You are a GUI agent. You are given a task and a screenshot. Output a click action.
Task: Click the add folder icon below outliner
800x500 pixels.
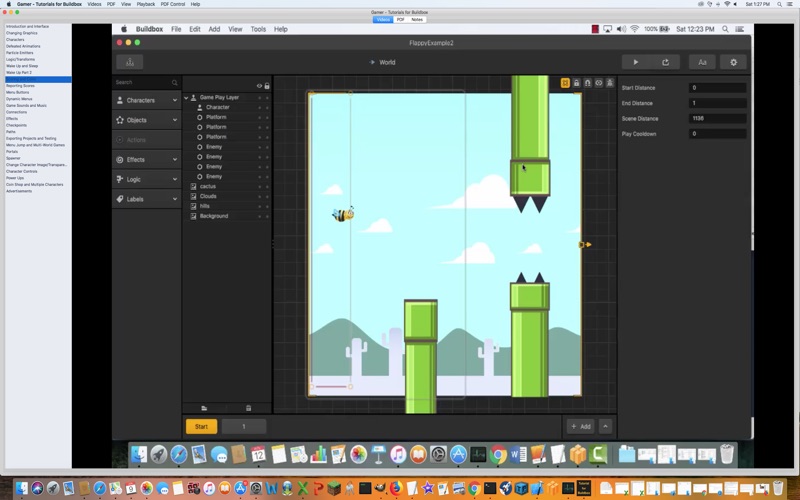204,408
